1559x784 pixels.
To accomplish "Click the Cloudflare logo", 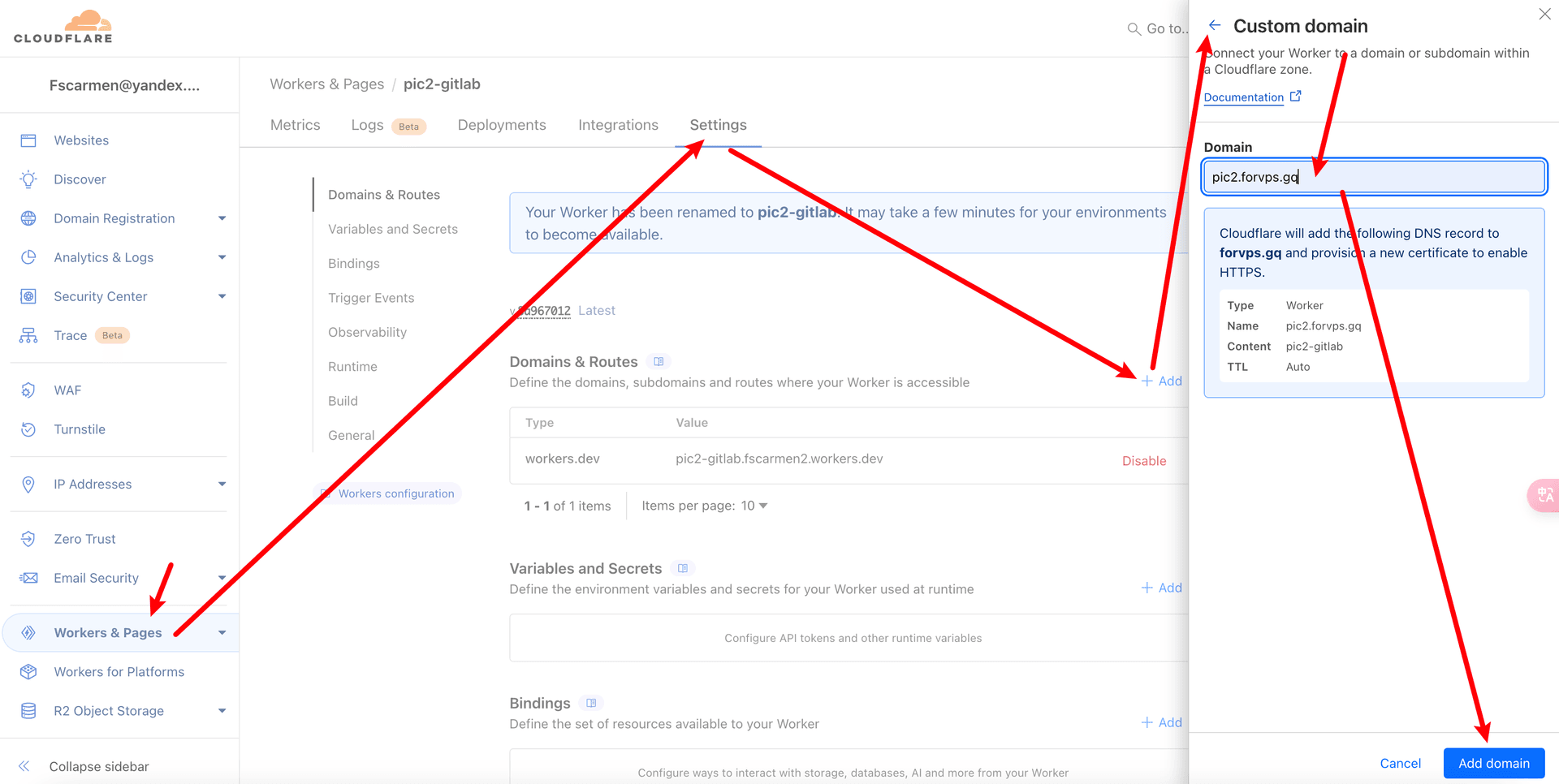I will [63, 27].
